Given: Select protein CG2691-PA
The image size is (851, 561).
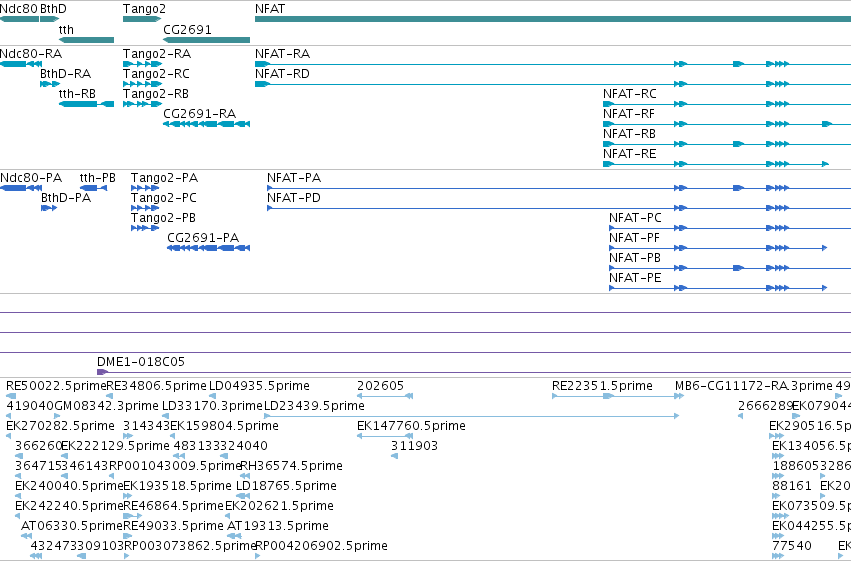Looking at the screenshot, I should point(203,239).
